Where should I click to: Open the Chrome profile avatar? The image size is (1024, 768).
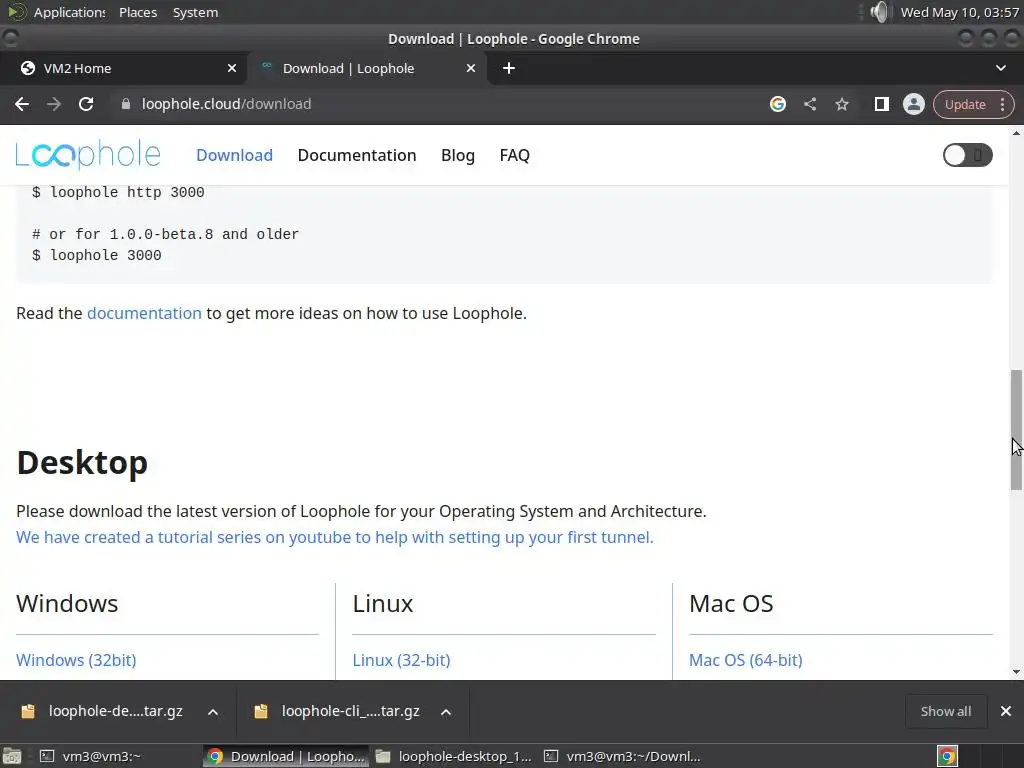point(914,104)
